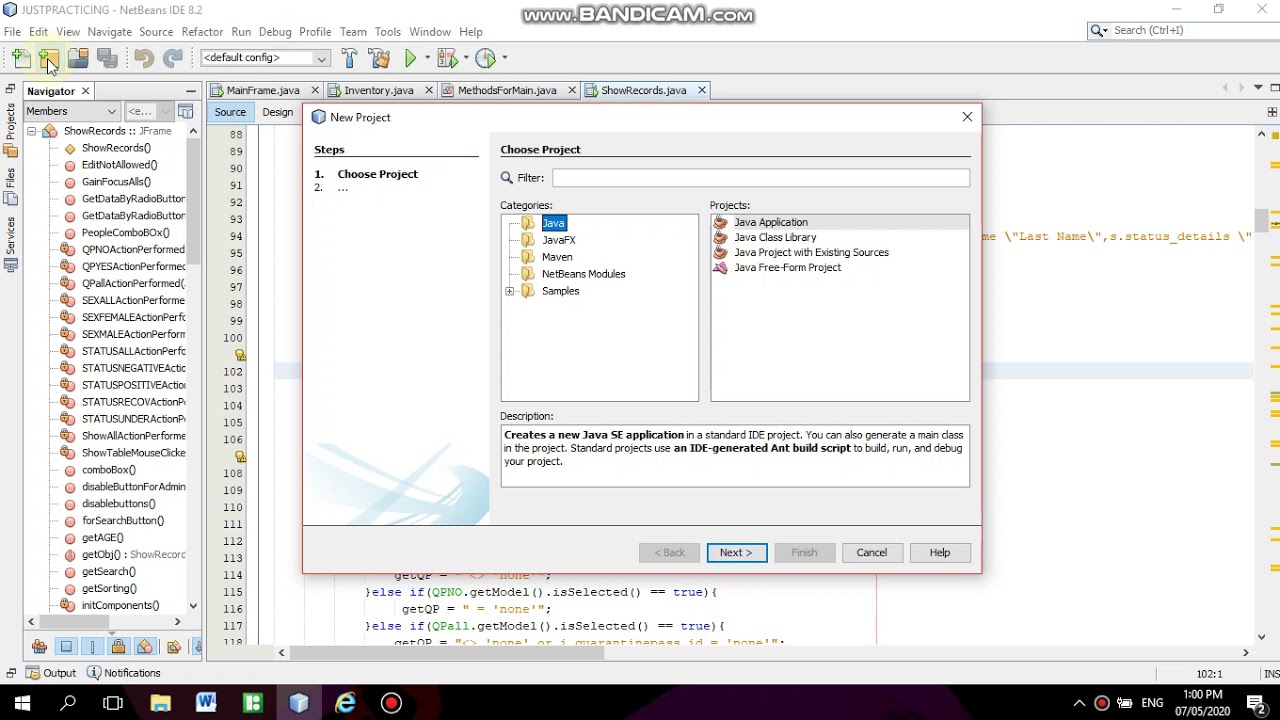This screenshot has height=720, width=1280.
Task: Click the New File toolbar icon
Action: [x=21, y=59]
